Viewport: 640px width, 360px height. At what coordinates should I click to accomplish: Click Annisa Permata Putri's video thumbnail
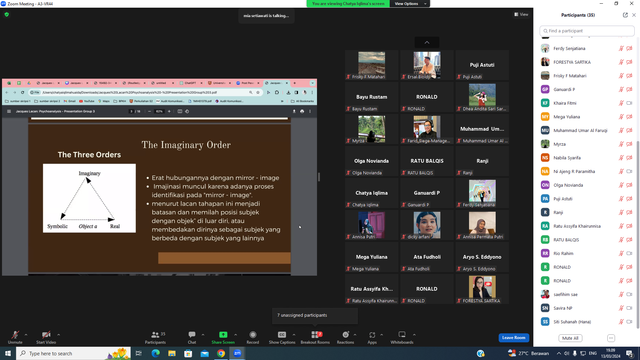coord(482,225)
